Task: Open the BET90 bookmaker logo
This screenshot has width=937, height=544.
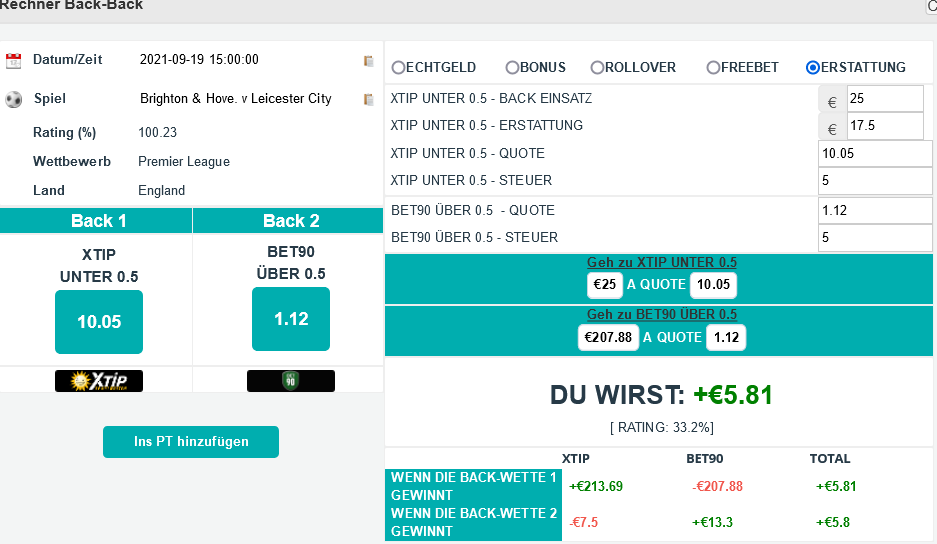Action: click(x=290, y=381)
